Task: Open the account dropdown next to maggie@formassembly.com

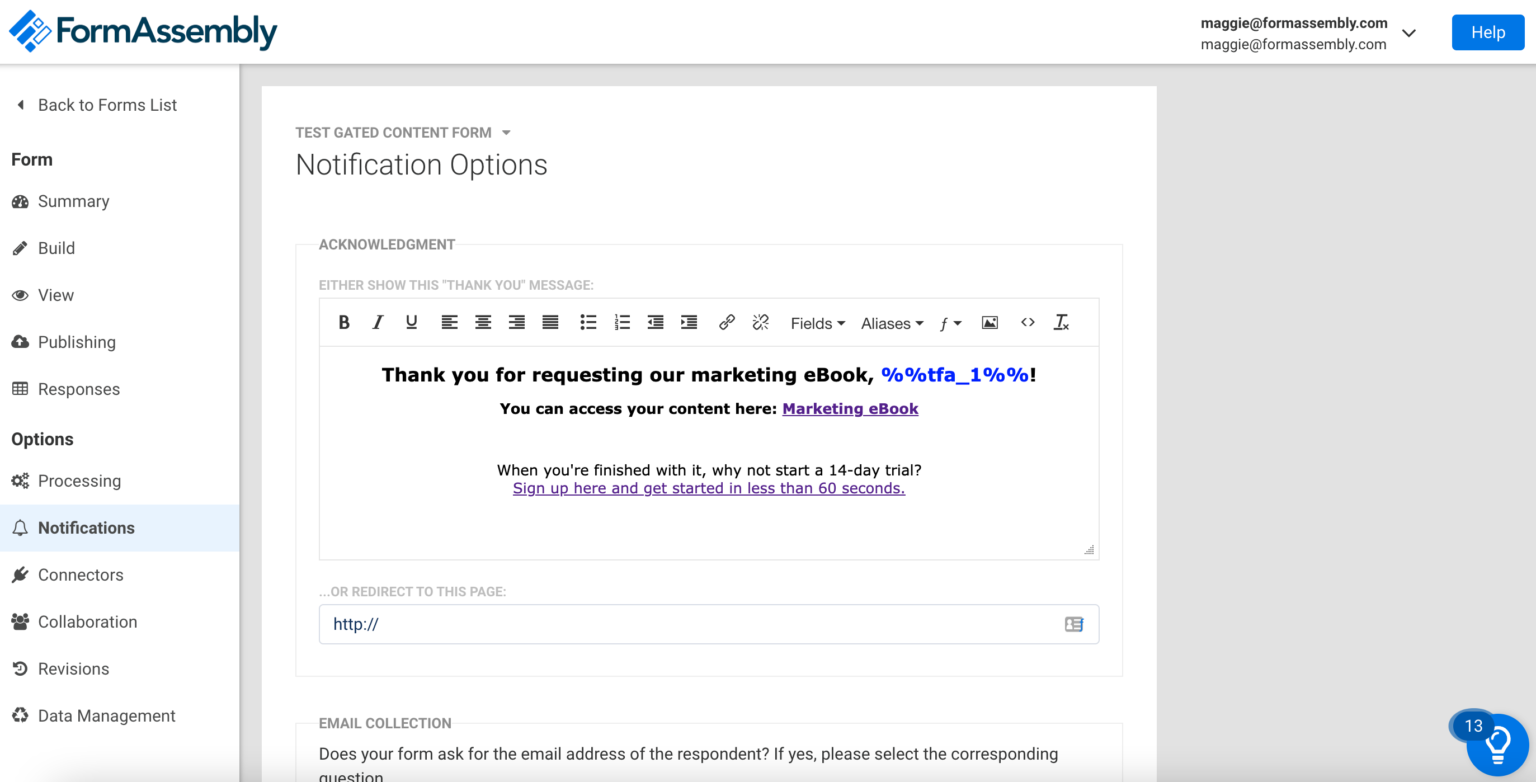Action: (1409, 33)
